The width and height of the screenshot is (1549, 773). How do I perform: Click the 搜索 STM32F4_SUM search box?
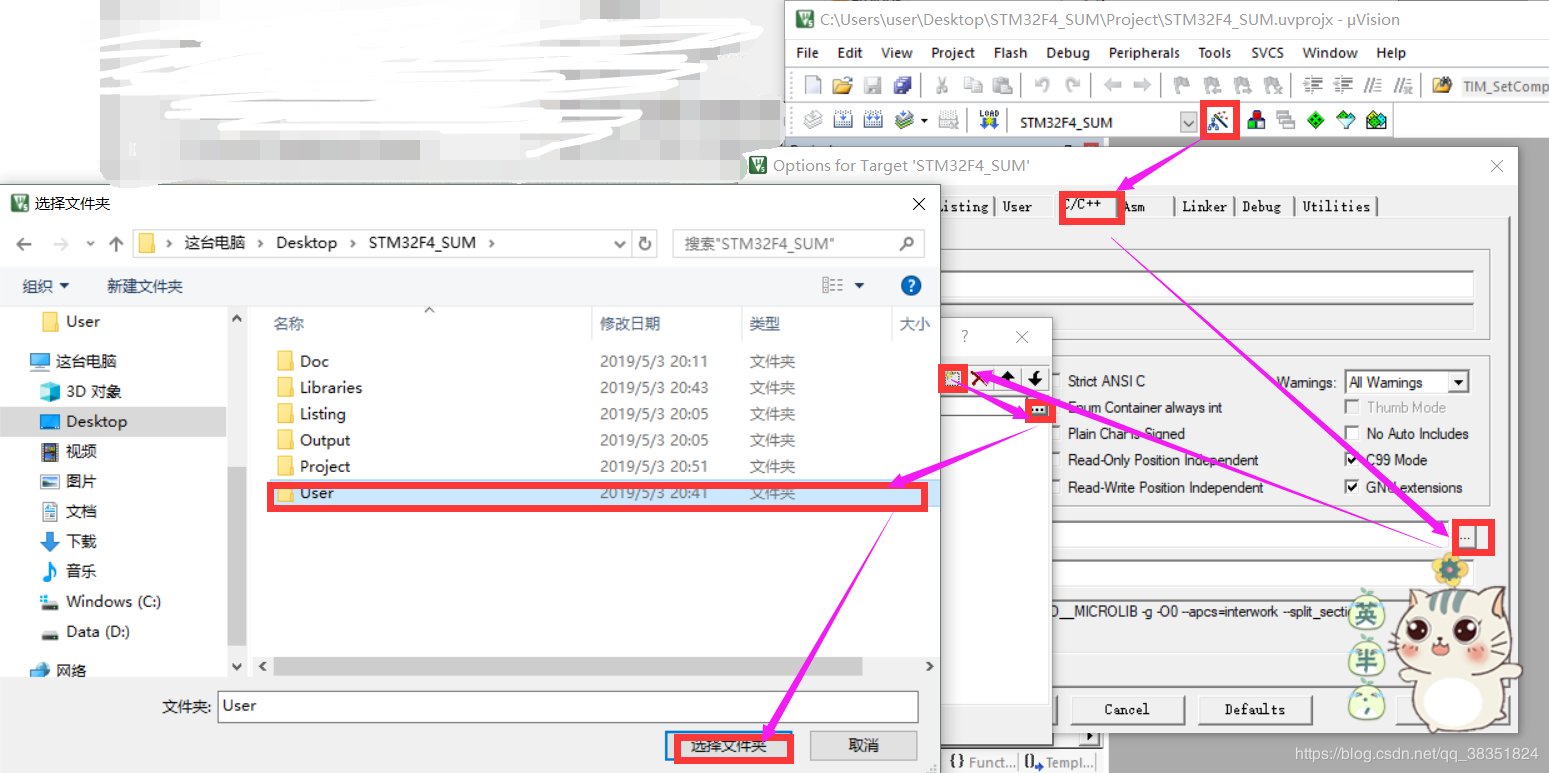pos(799,243)
